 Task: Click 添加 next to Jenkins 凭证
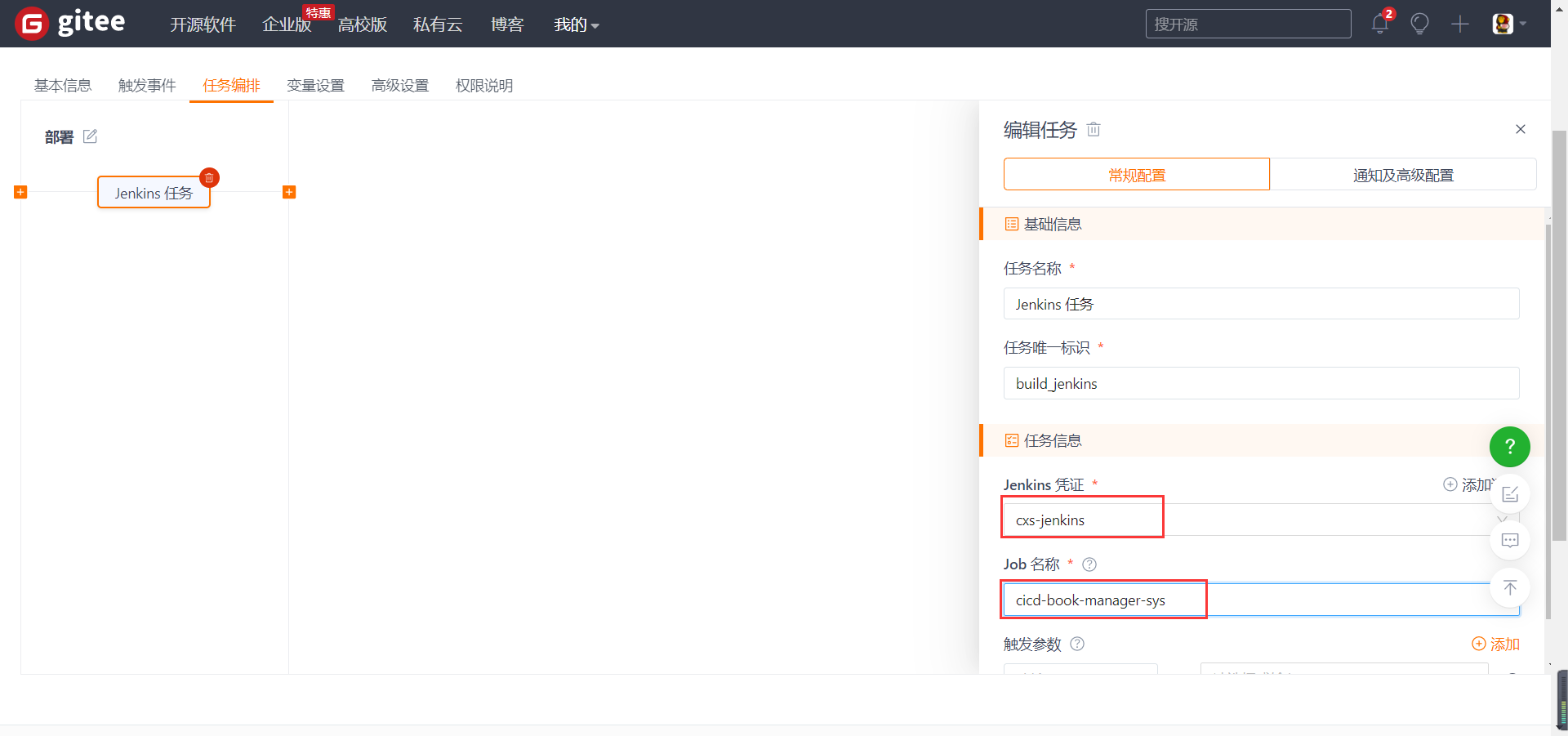pos(1469,484)
